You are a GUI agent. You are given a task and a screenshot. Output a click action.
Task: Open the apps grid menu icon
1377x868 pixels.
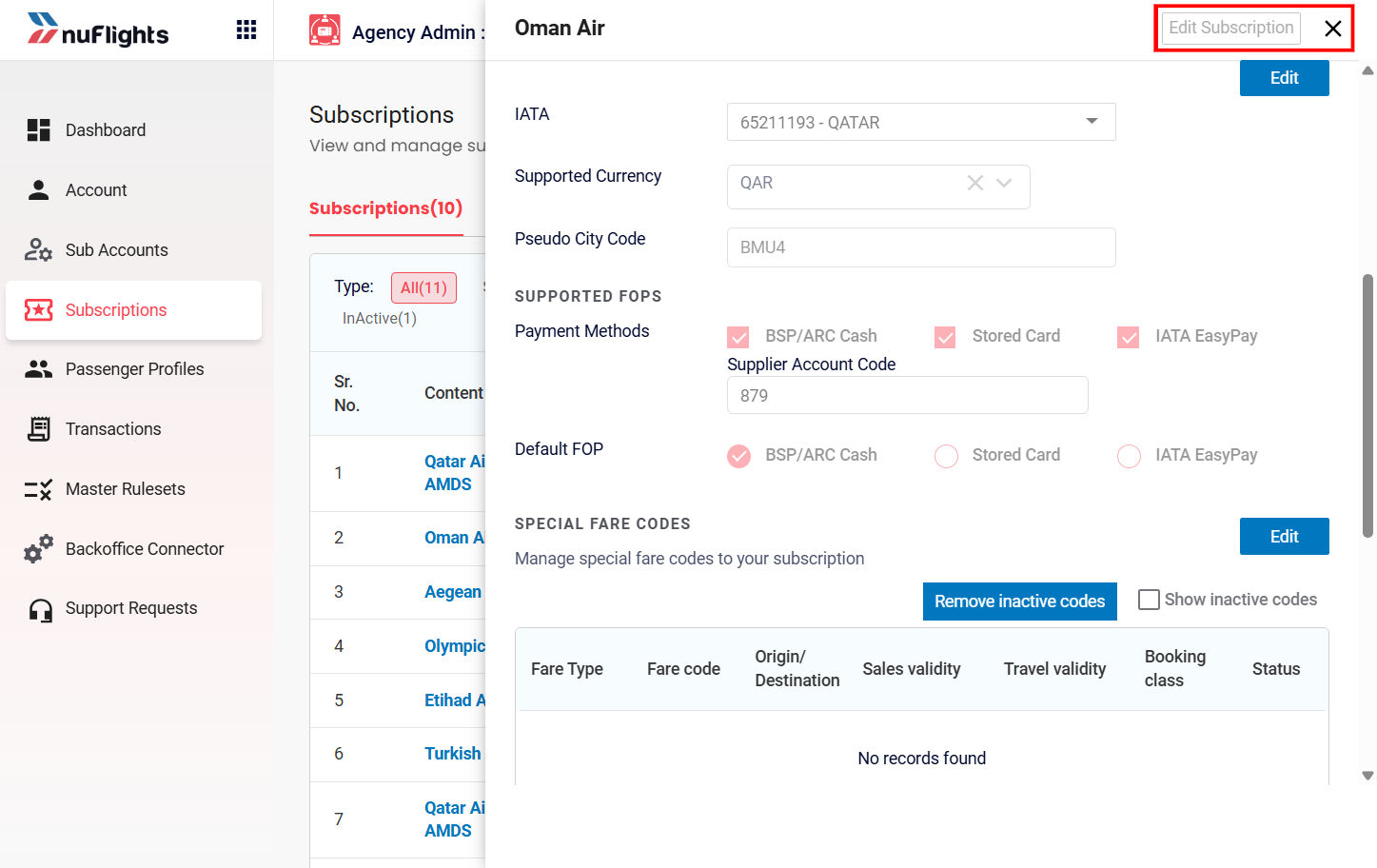[x=246, y=30]
